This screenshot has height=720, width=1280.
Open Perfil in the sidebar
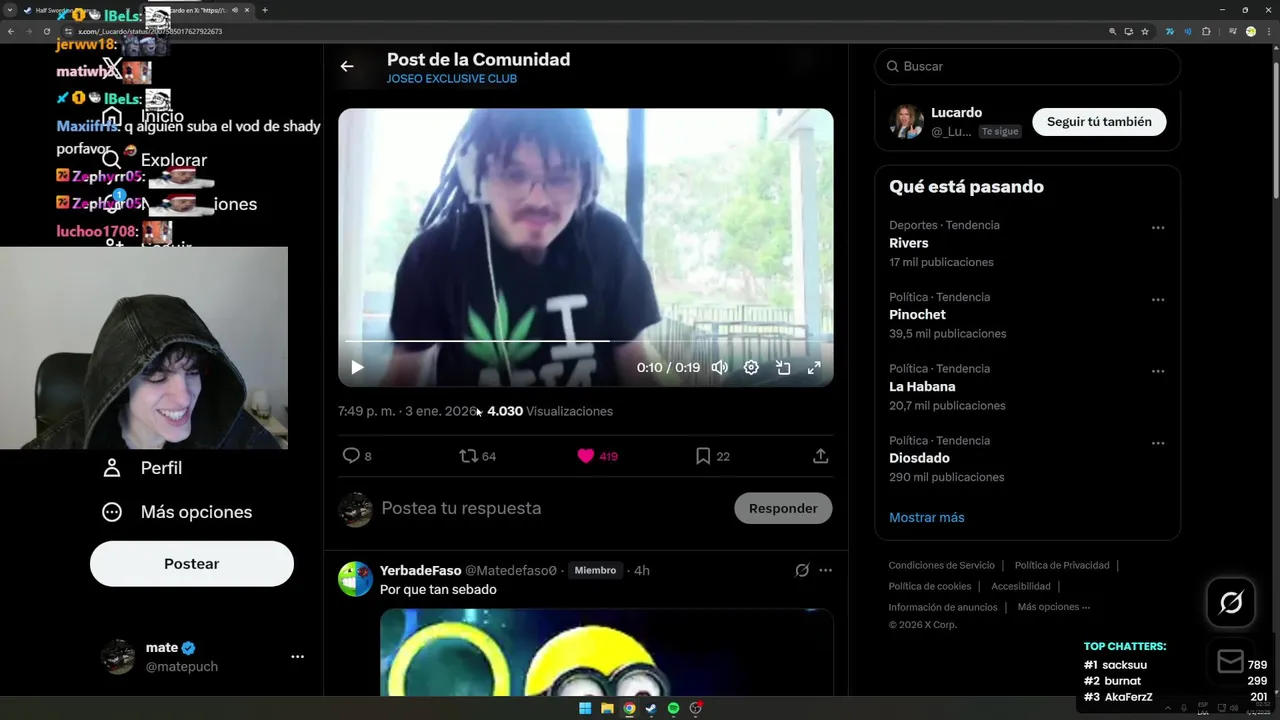[142, 468]
